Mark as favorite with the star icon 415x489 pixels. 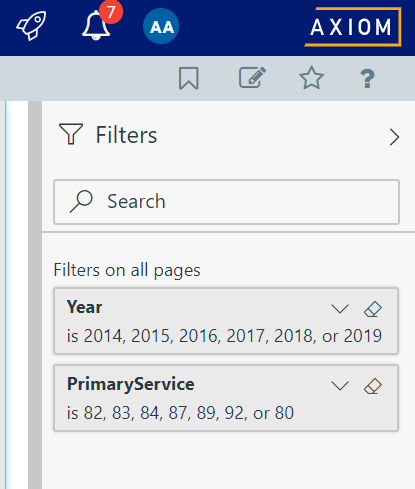coord(311,78)
